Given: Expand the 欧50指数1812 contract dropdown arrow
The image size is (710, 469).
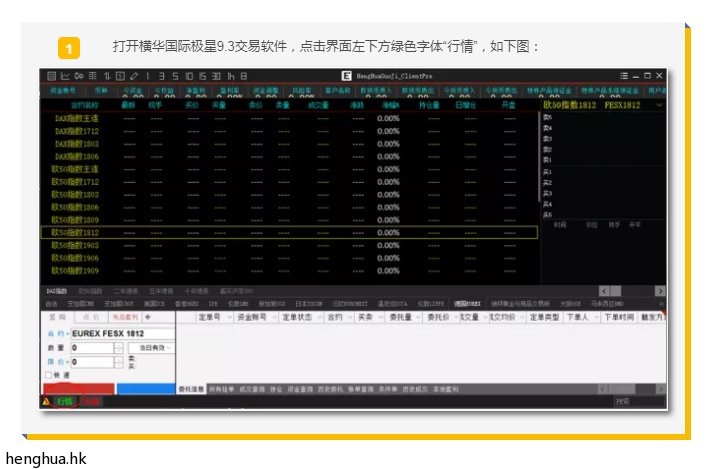Looking at the screenshot, I should click(x=659, y=104).
